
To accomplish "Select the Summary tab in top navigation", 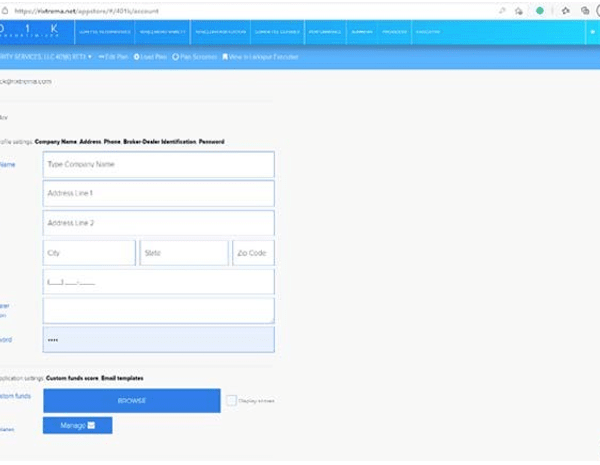I will pyautogui.click(x=361, y=32).
